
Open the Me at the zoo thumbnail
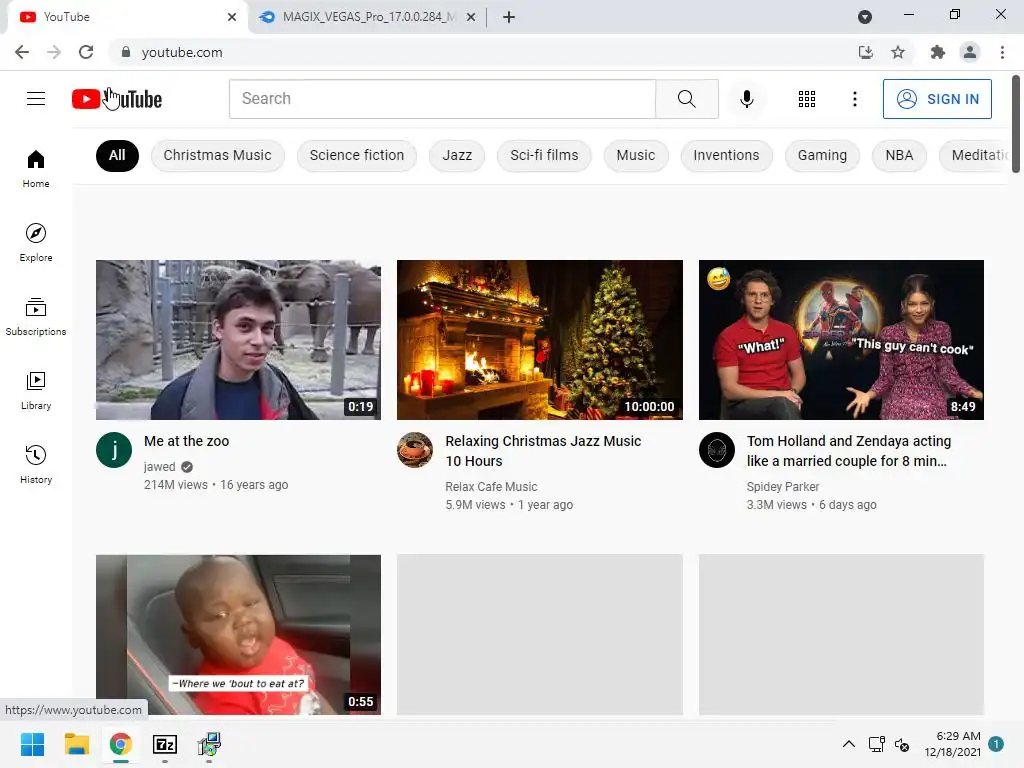coord(238,340)
